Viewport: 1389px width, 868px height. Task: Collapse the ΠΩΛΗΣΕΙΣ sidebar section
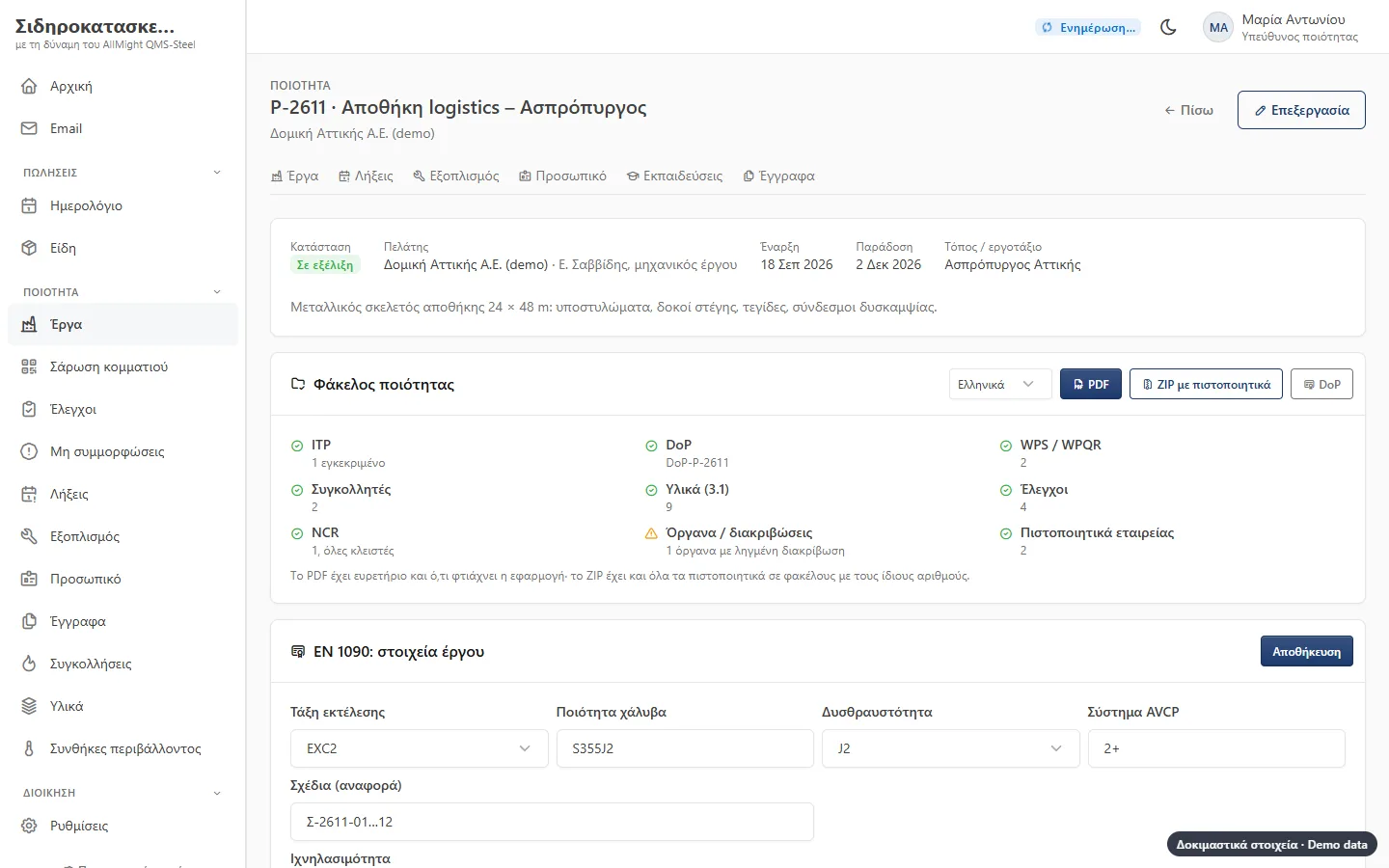pyautogui.click(x=217, y=173)
